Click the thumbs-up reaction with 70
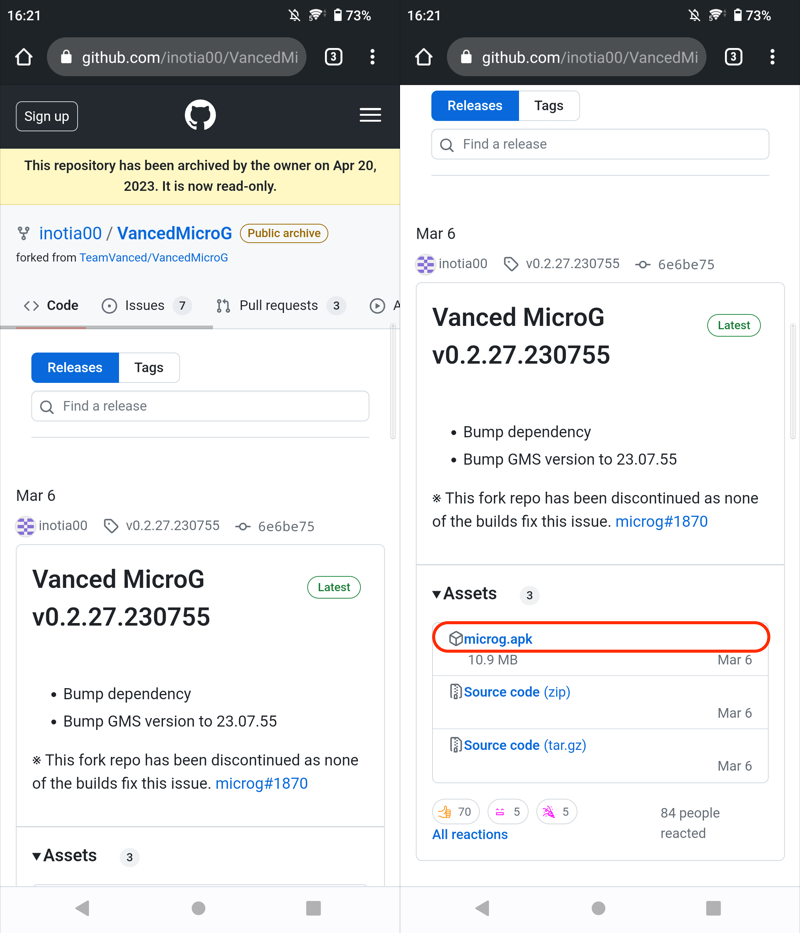Screen dimensions: 800x933 pos(455,812)
